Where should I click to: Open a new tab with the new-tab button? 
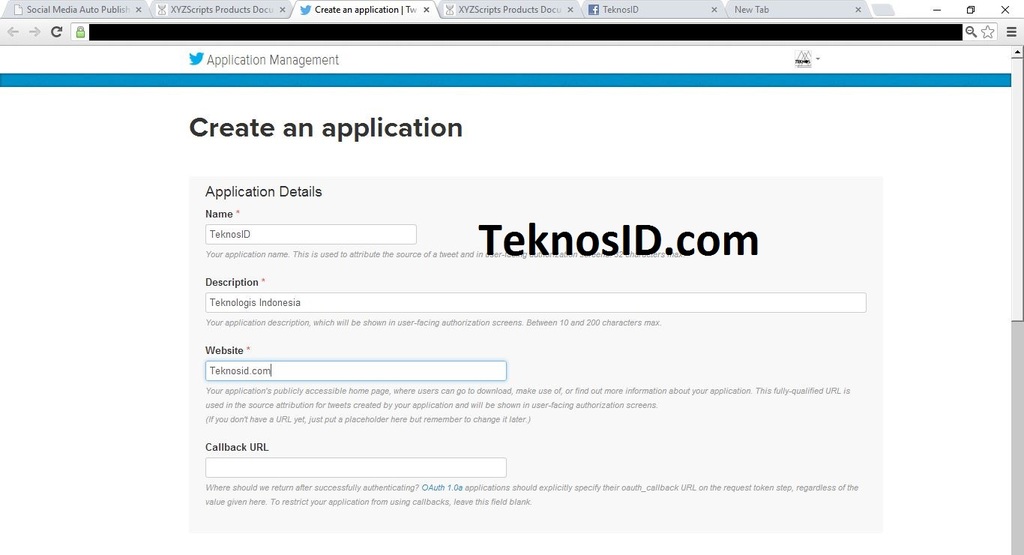[883, 10]
